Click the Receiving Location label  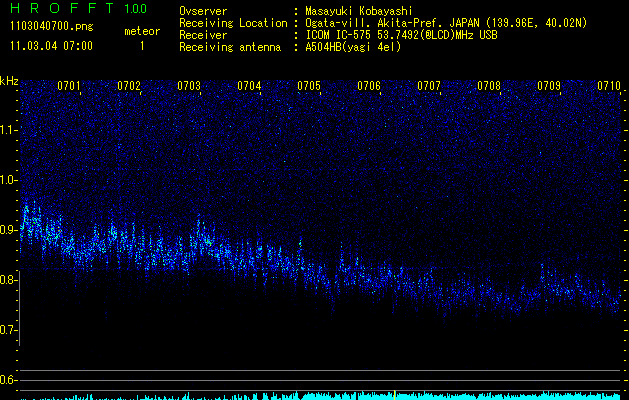pos(233,23)
